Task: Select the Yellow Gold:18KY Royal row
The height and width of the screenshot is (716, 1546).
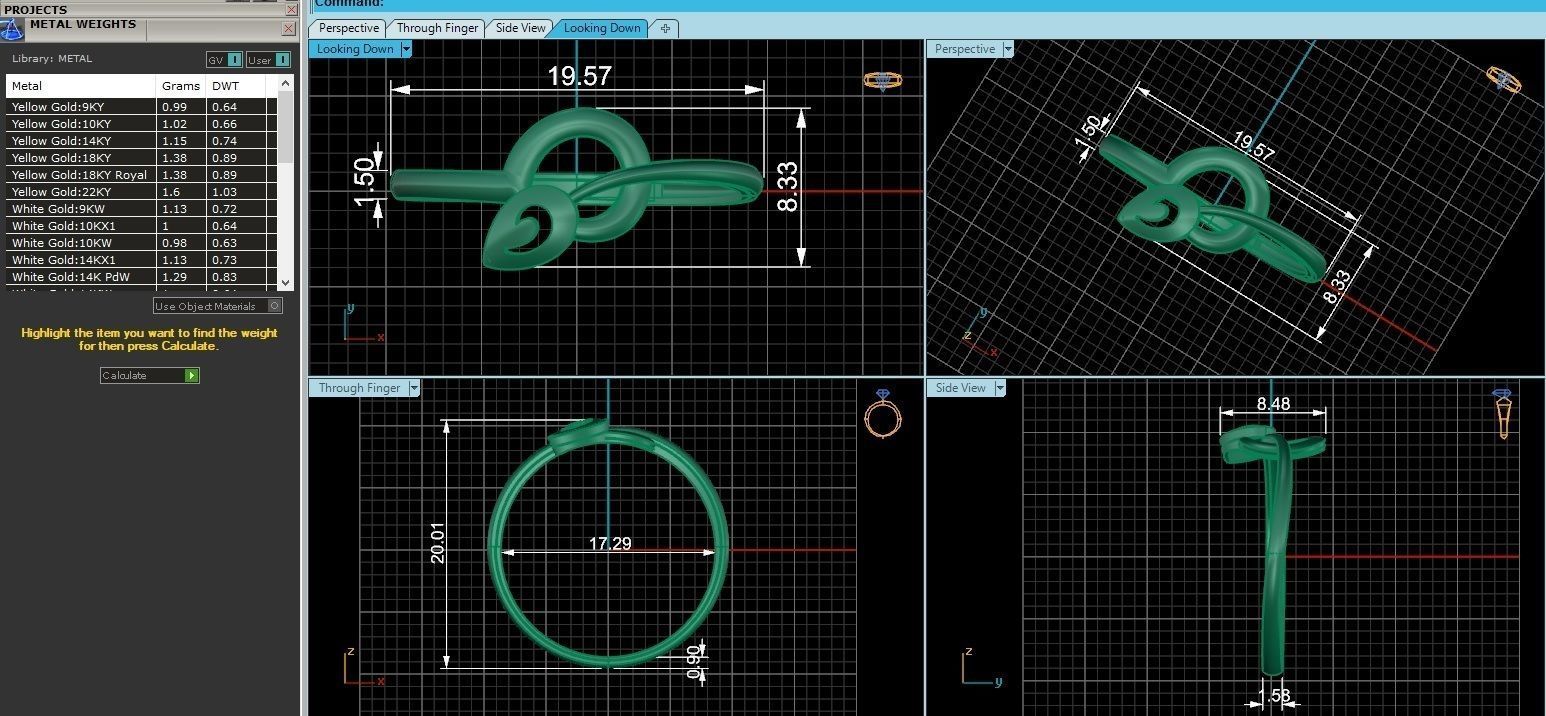Action: [142, 175]
